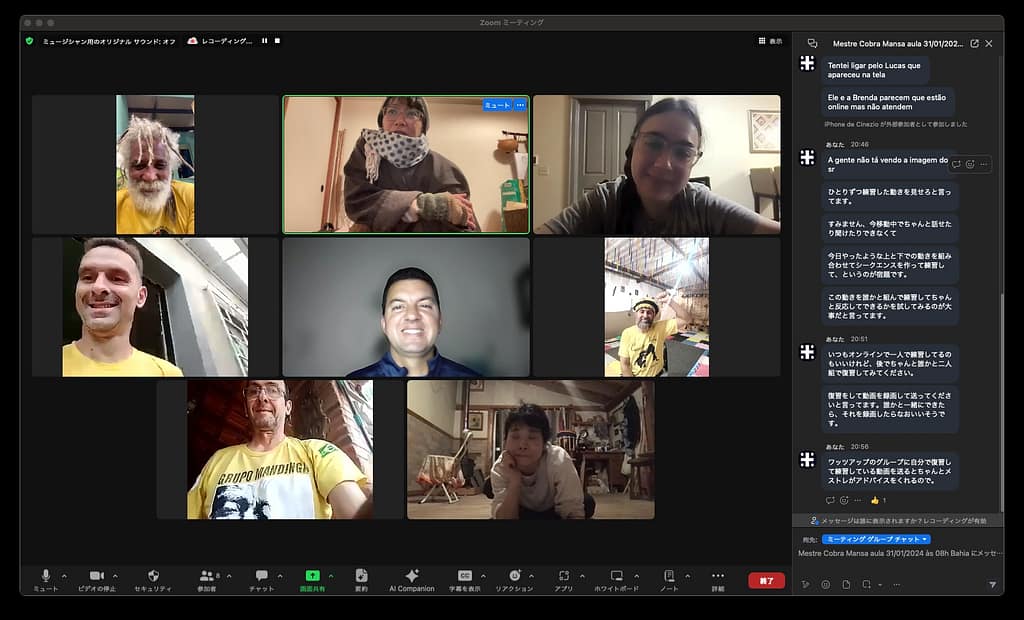Open more options under the 20:56 message
This screenshot has width=1024, height=620.
[x=857, y=500]
